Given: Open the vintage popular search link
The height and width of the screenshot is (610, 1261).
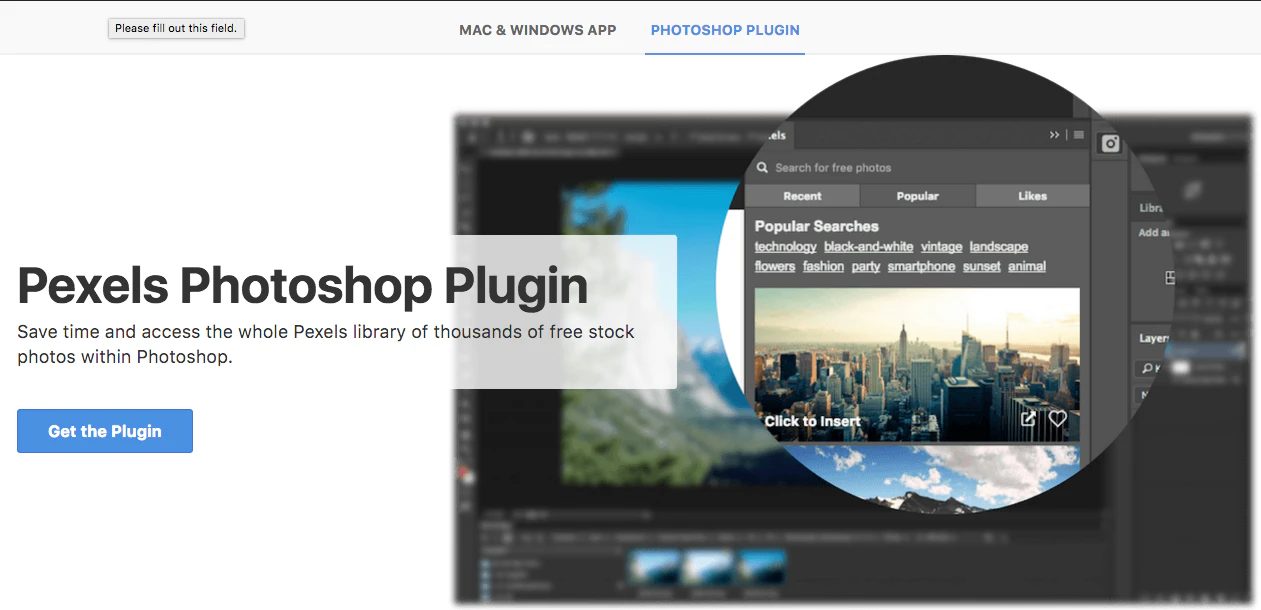Looking at the screenshot, I should click(941, 247).
